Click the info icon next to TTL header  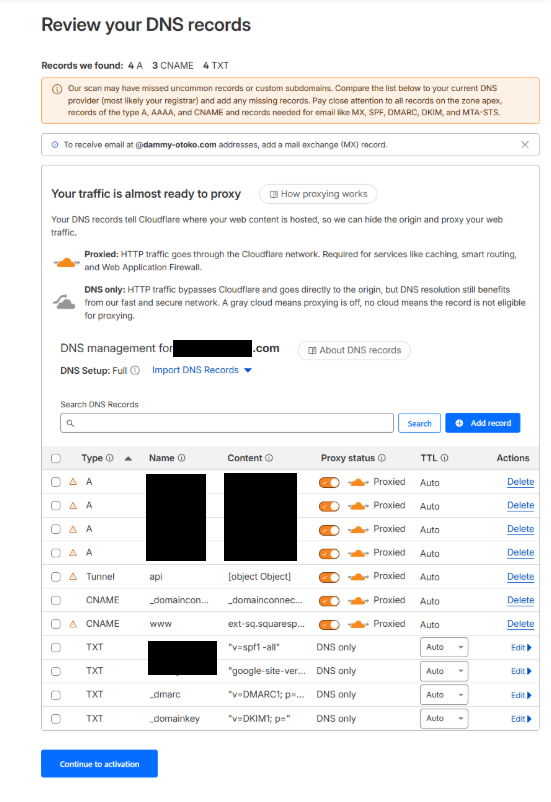pyautogui.click(x=445, y=458)
